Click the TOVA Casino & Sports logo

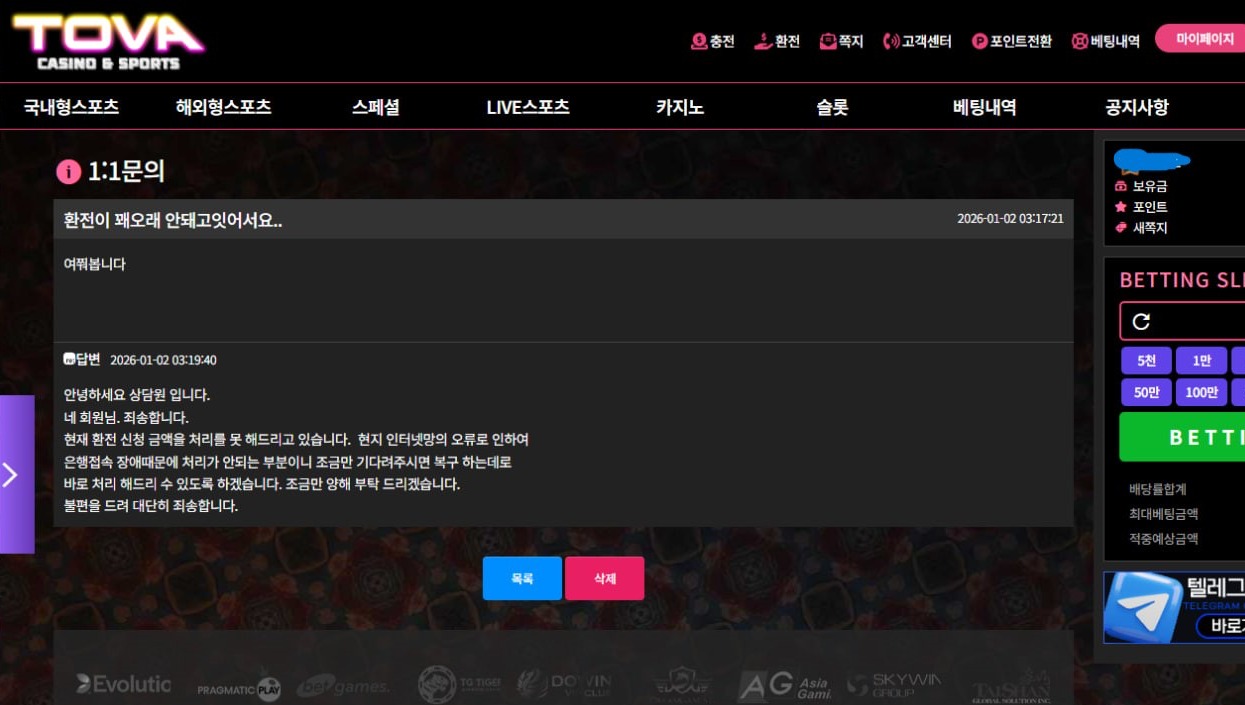coord(108,41)
